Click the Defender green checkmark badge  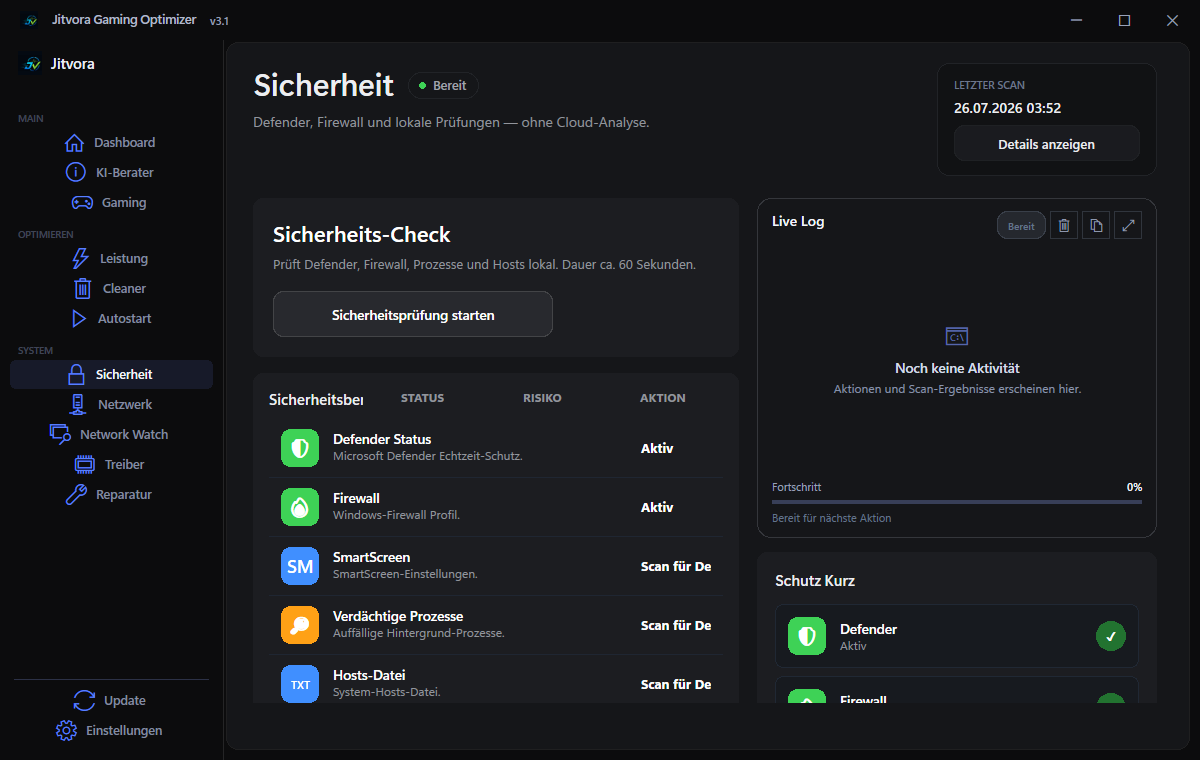[1111, 636]
